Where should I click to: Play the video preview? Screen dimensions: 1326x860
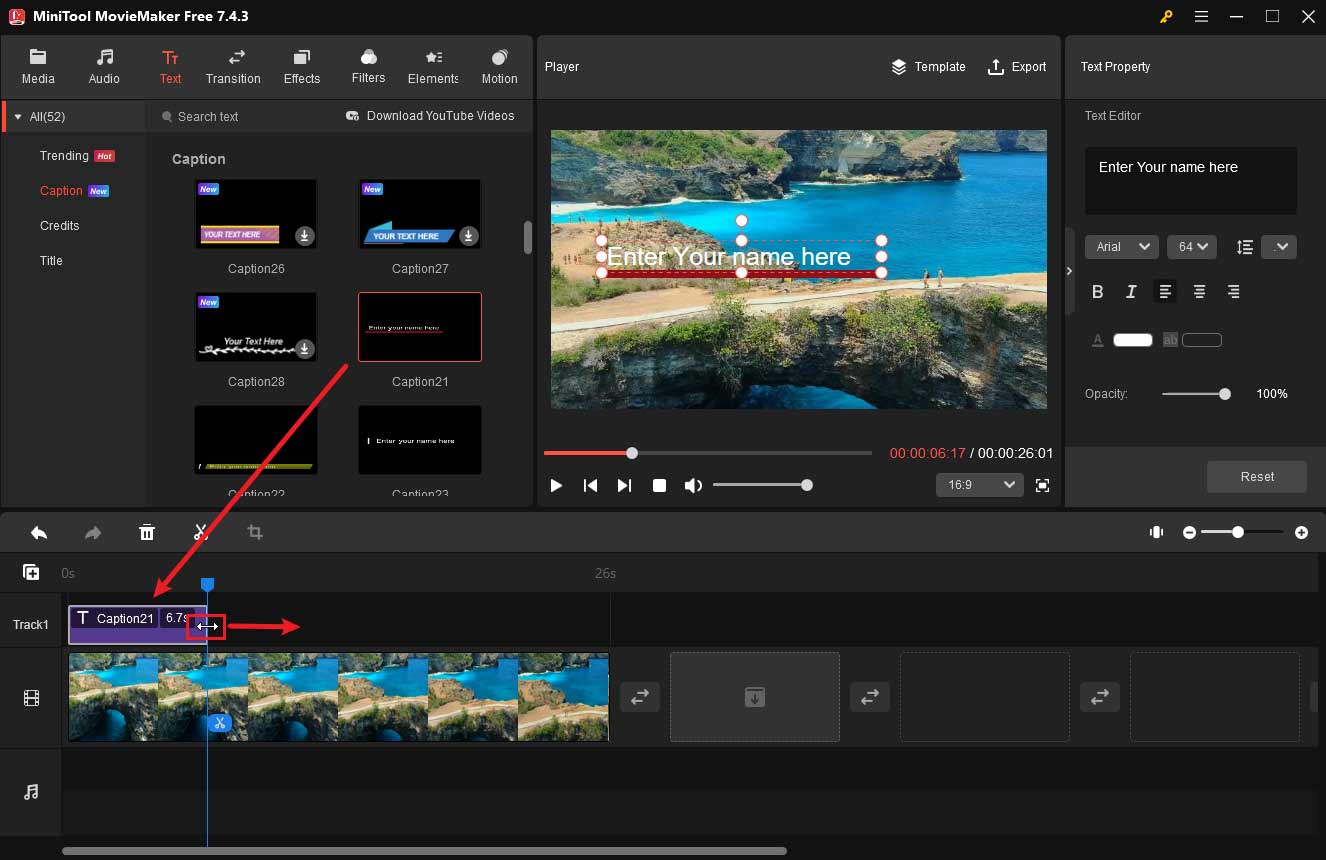[556, 485]
